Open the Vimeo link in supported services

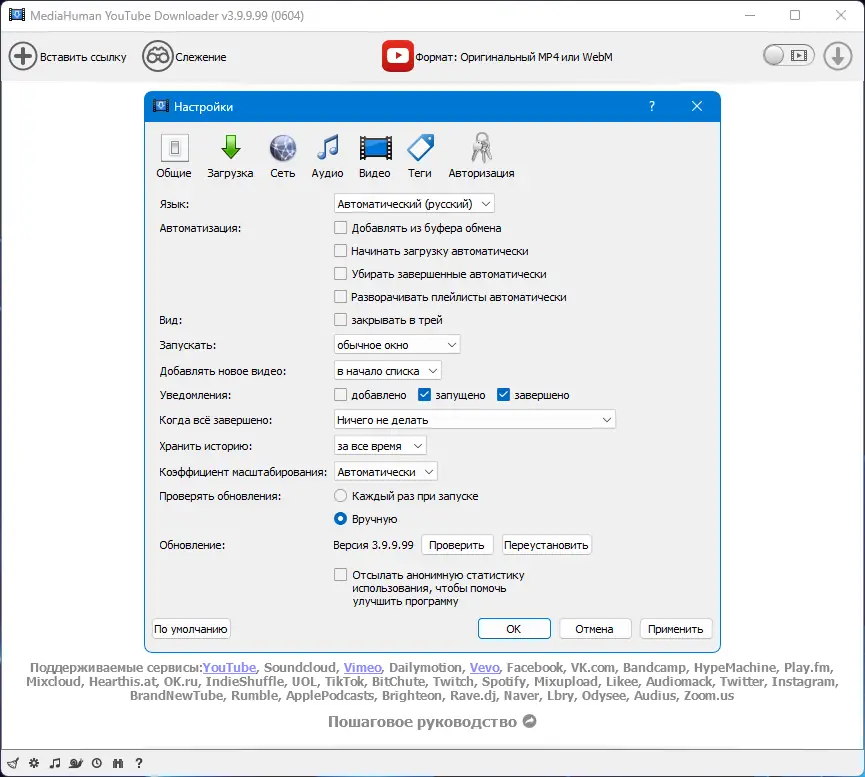tap(362, 667)
